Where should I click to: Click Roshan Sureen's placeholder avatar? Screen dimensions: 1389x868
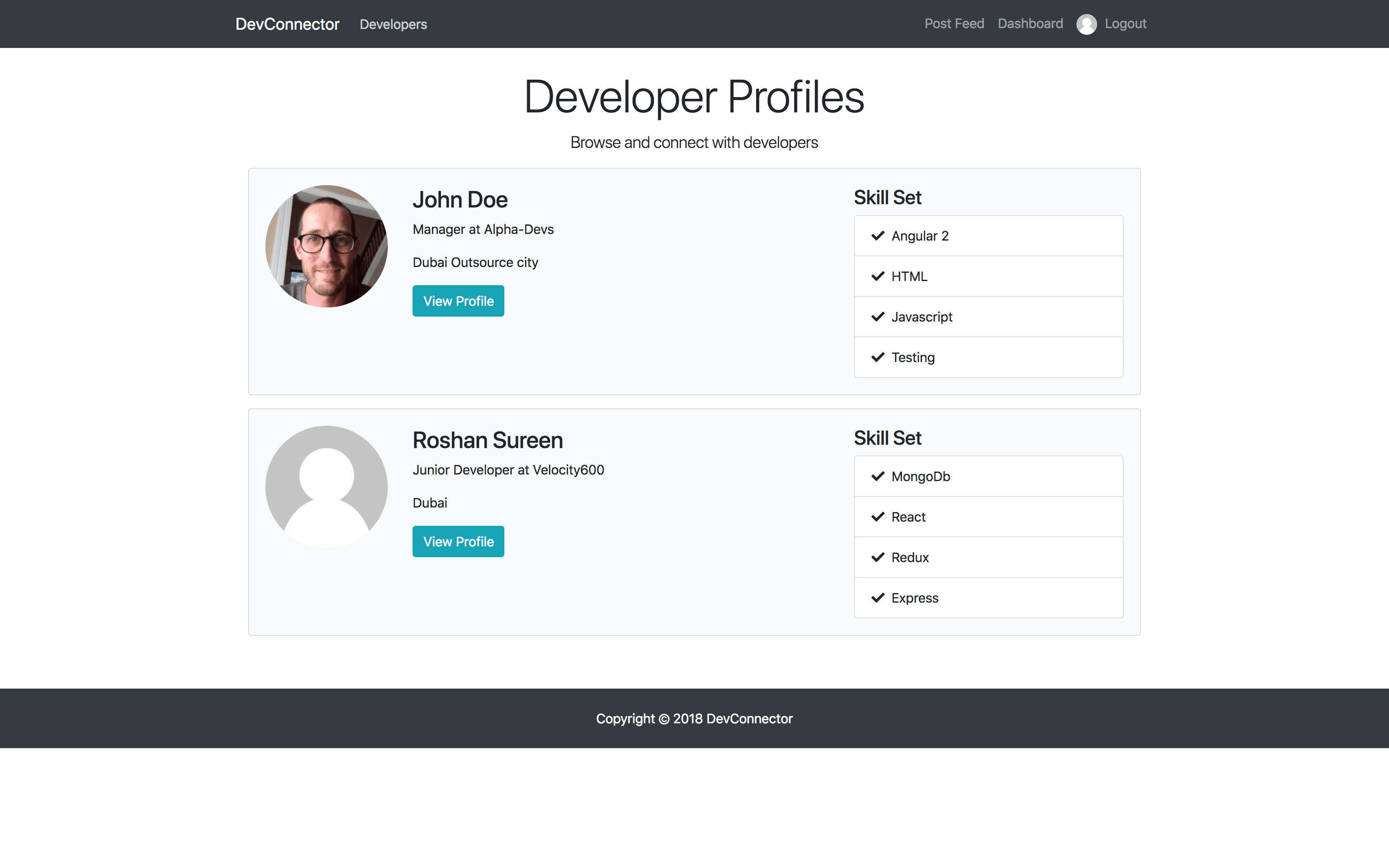(x=326, y=486)
